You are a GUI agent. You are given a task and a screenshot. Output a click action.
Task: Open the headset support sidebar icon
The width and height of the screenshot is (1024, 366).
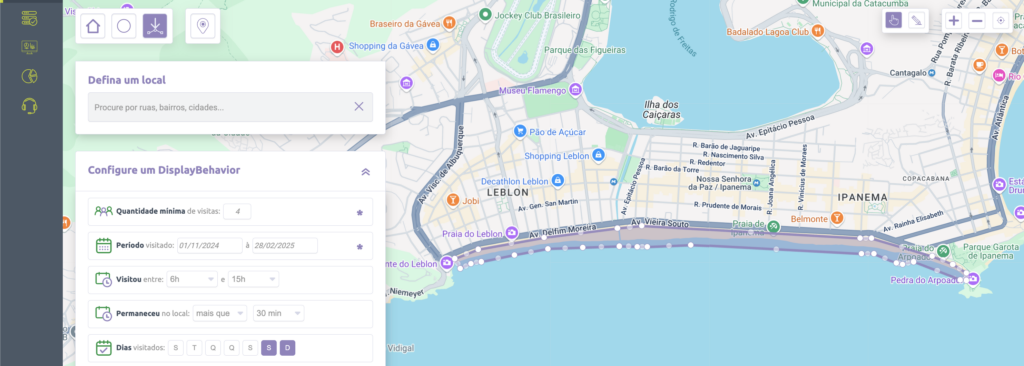point(29,105)
